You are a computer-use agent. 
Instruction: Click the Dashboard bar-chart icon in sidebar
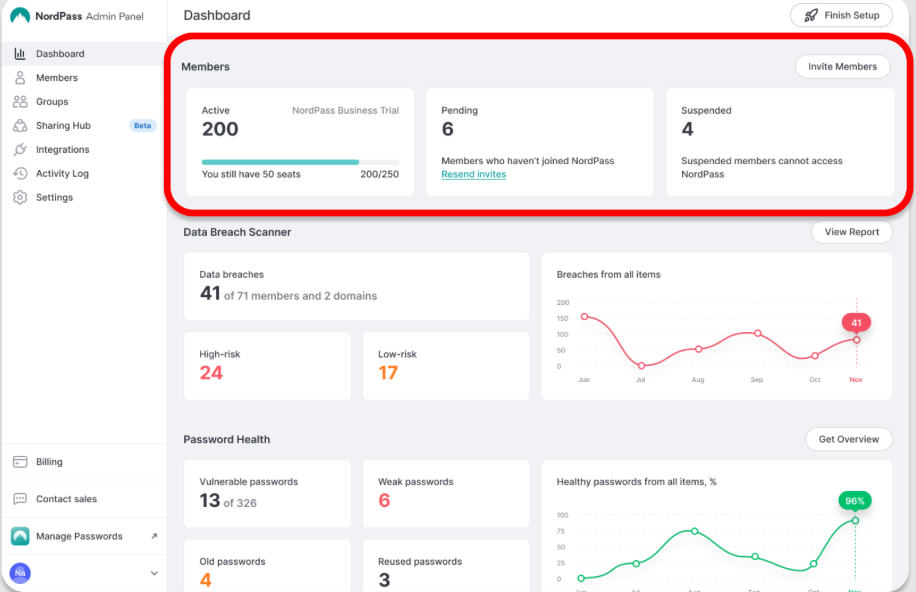tap(20, 54)
